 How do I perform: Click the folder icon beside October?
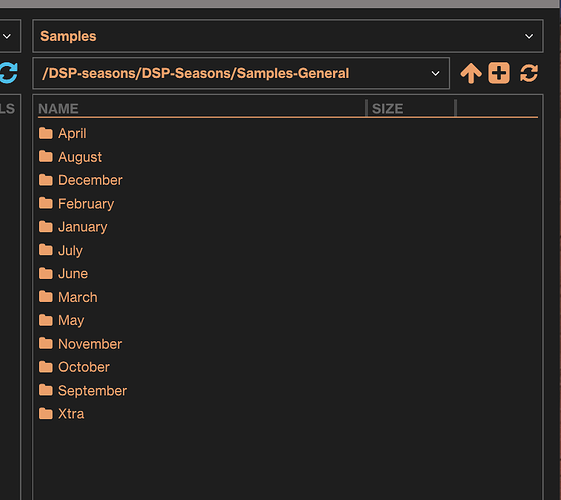coord(46,367)
